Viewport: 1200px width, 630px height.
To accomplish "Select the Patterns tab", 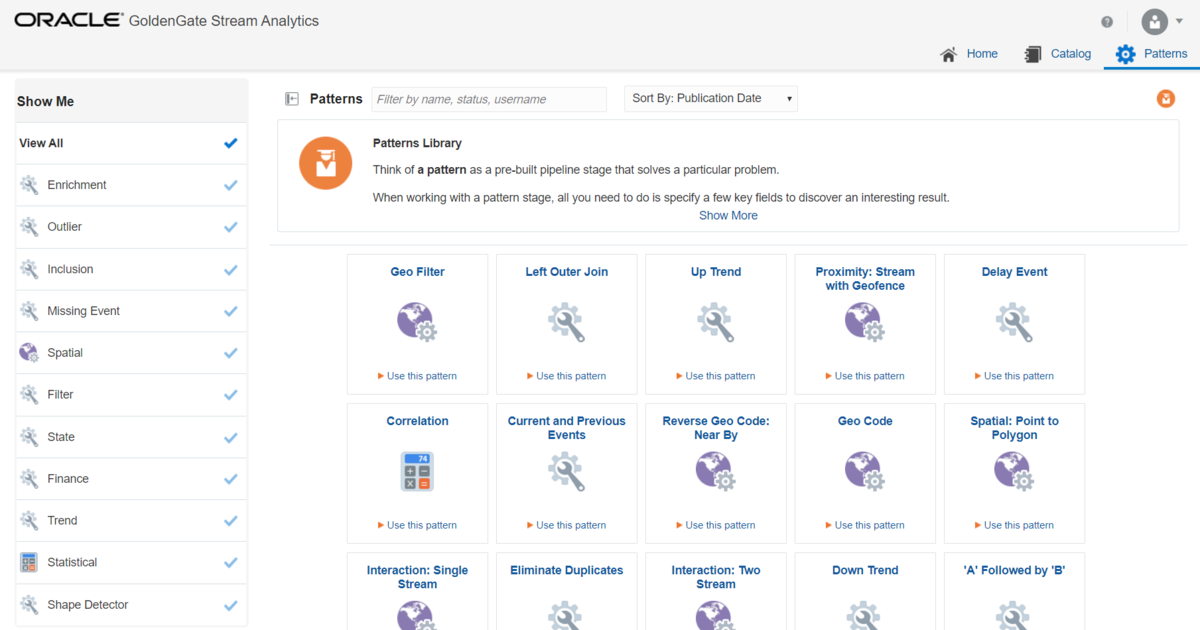I will (x=1152, y=54).
